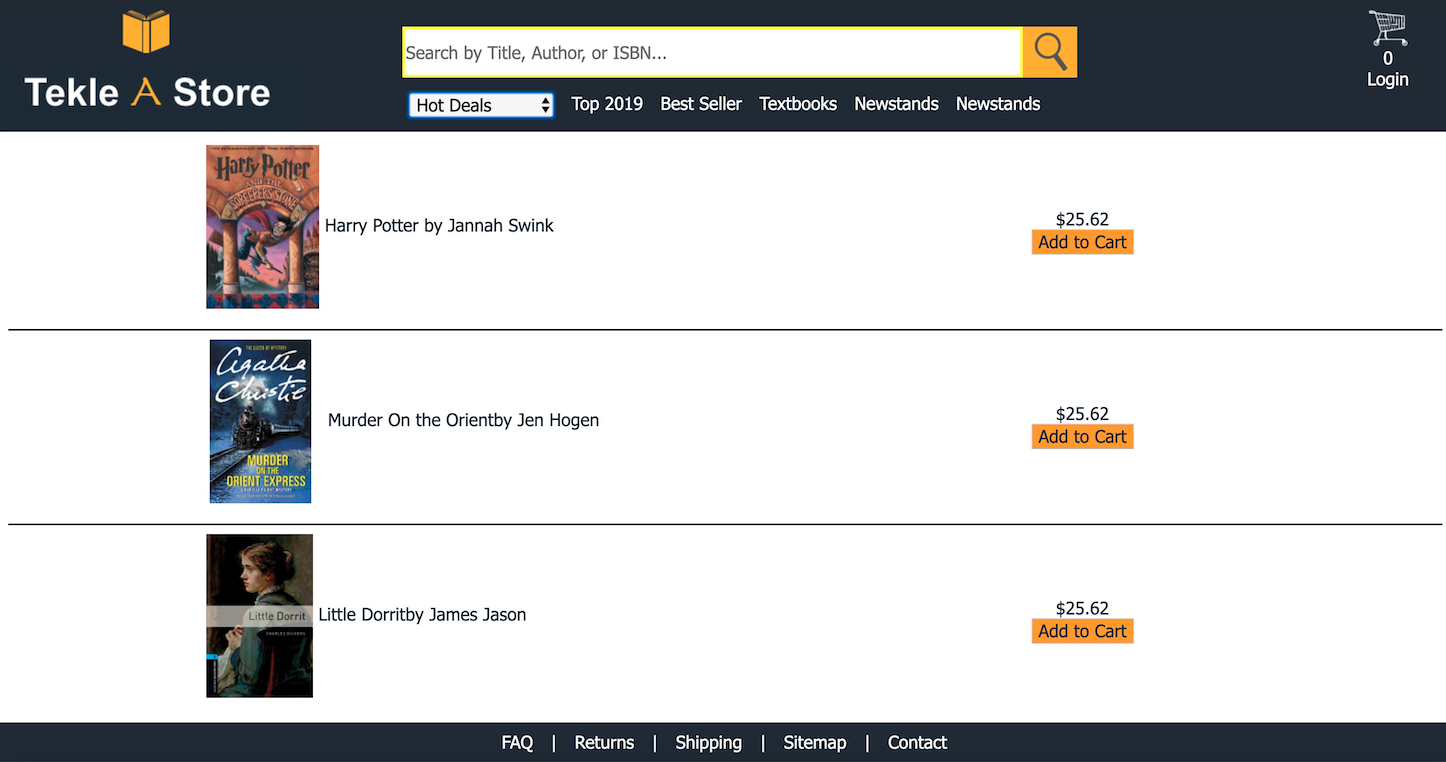Open the shopping cart icon

click(1387, 27)
